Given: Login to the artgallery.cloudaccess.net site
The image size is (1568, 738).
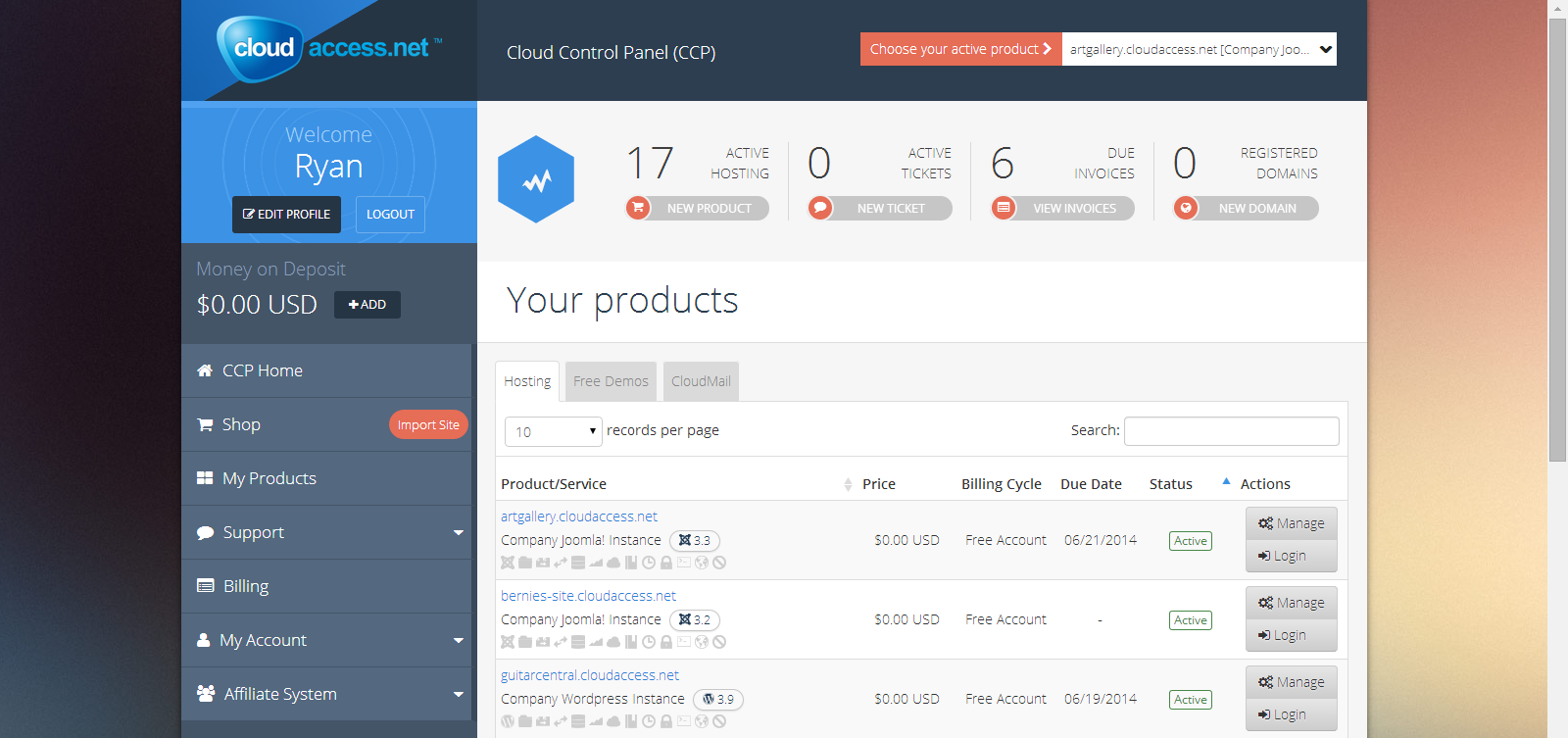Looking at the screenshot, I should pyautogui.click(x=1292, y=556).
